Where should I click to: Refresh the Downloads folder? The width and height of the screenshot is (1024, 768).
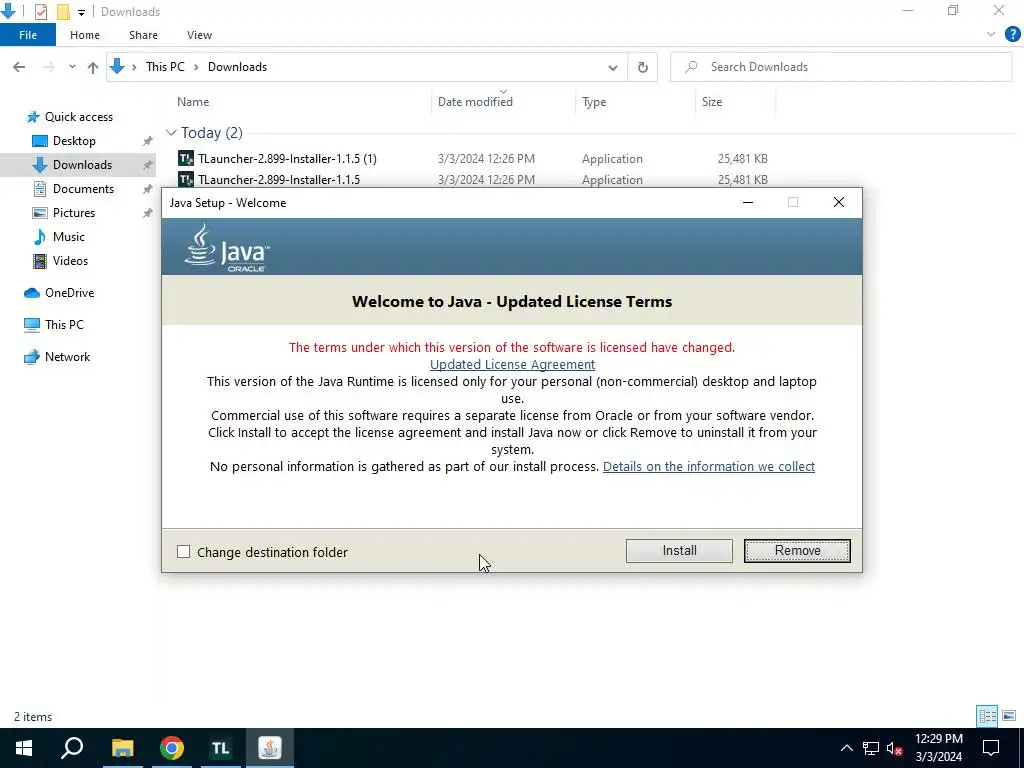click(x=643, y=67)
